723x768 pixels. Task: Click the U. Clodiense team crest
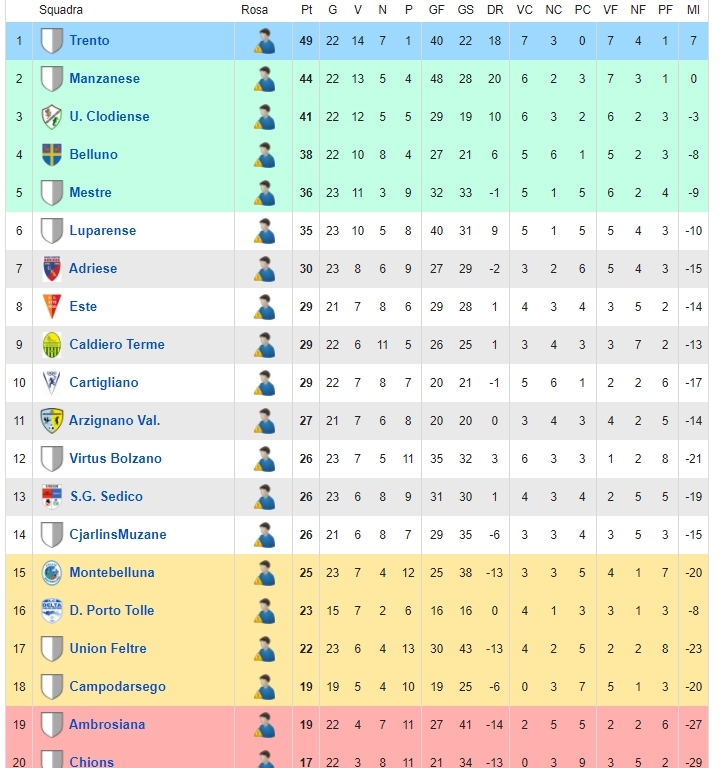coord(51,117)
